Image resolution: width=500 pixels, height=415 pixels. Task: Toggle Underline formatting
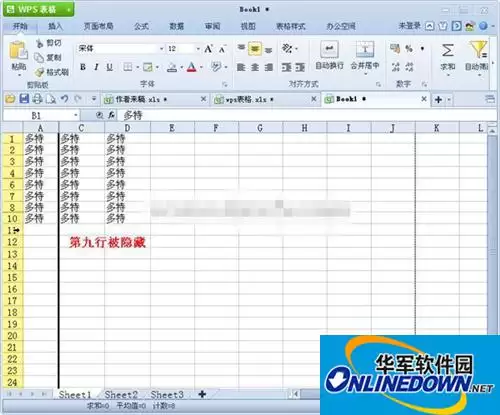109,67
